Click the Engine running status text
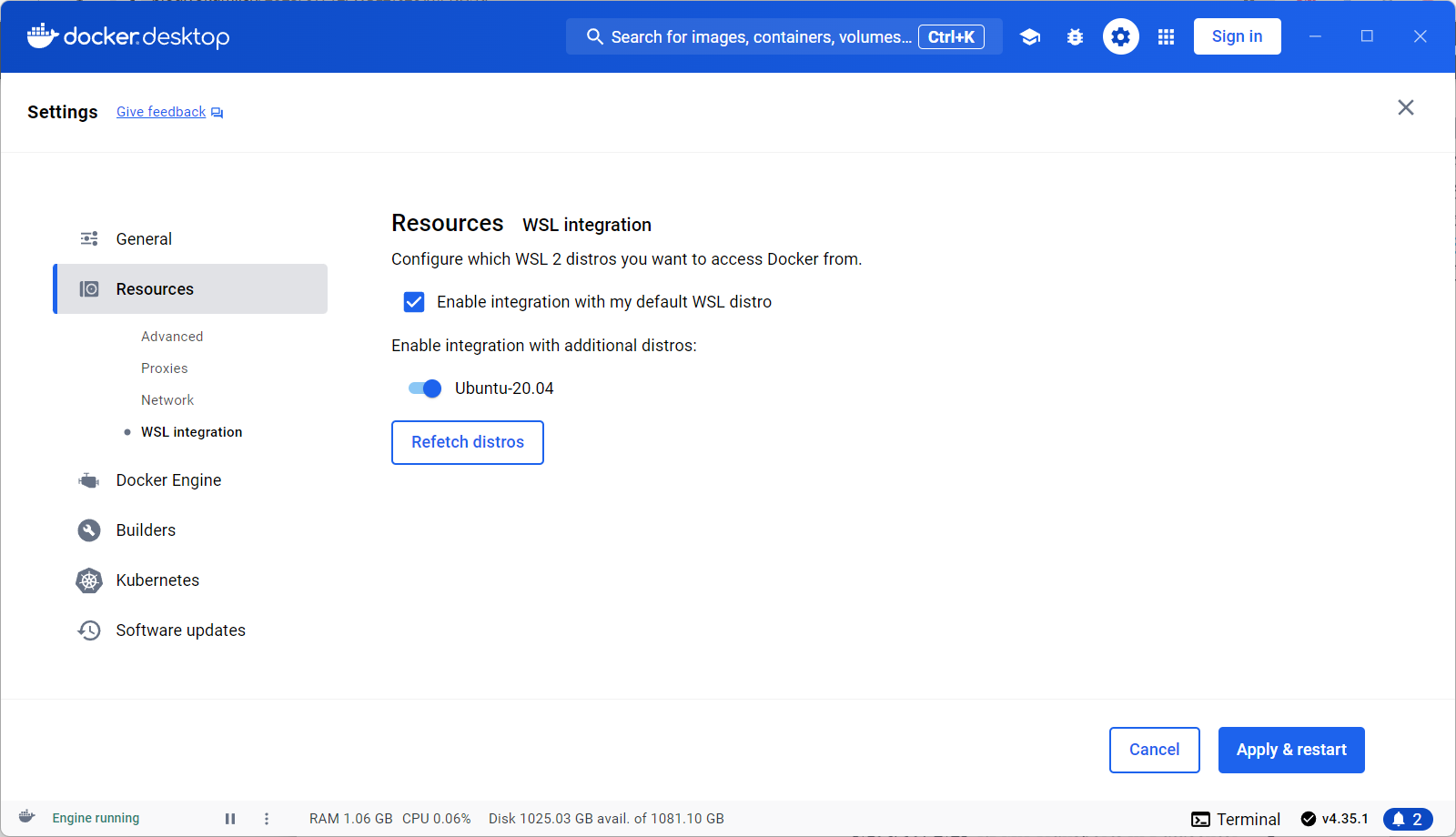 coord(96,818)
